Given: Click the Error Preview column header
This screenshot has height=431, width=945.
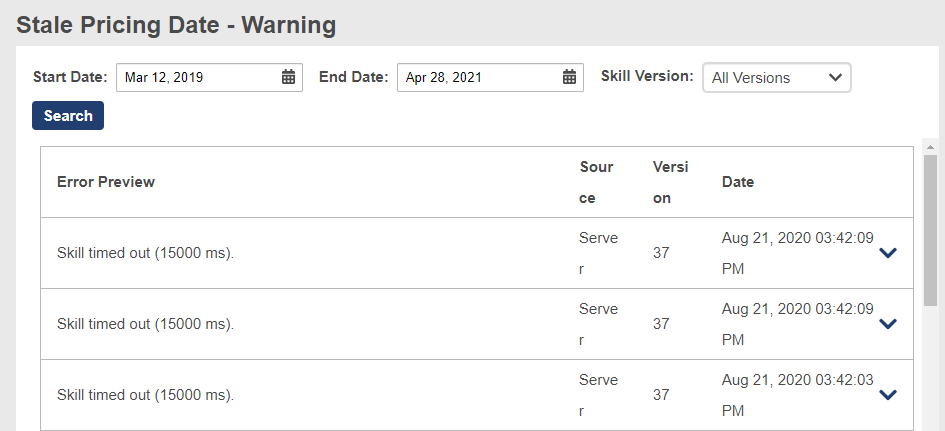Looking at the screenshot, I should point(106,182).
